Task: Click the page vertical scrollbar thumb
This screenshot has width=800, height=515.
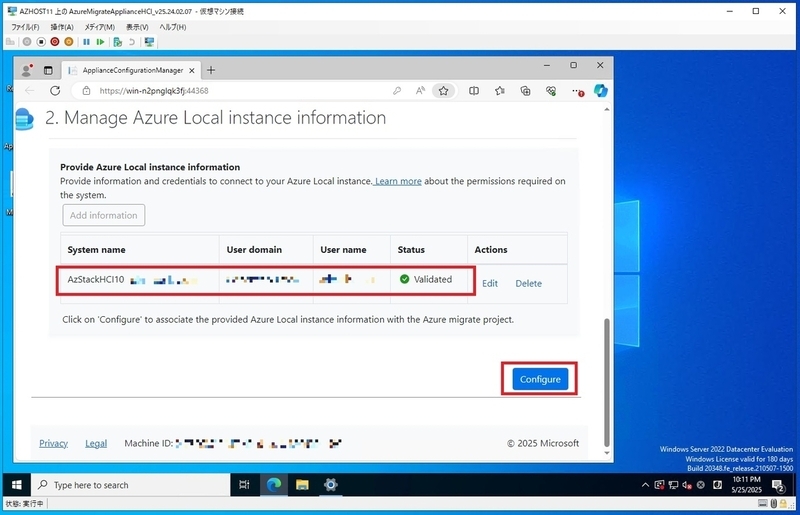Action: pyautogui.click(x=607, y=382)
